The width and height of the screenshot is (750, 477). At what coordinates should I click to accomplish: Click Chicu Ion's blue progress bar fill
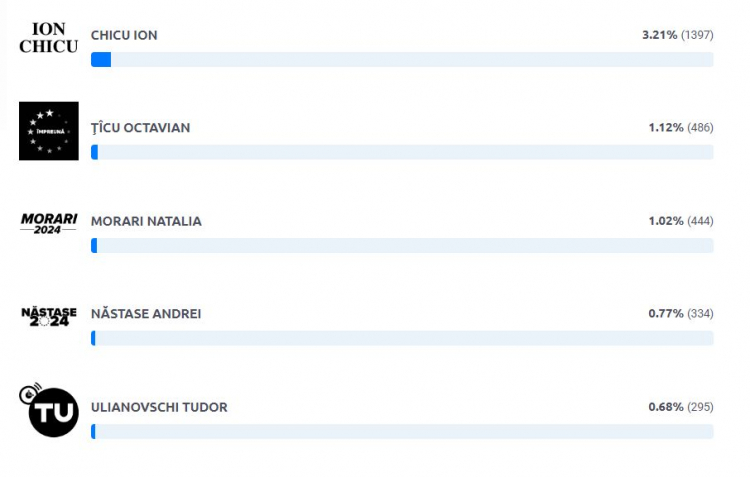(101, 59)
